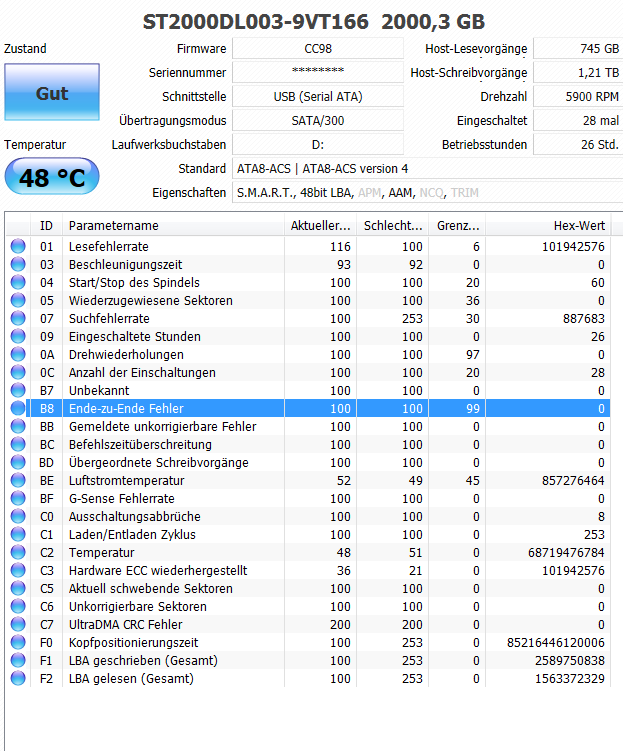The height and width of the screenshot is (751, 623).
Task: Click Betriebsstunden value 26 Std.
Action: (x=578, y=144)
